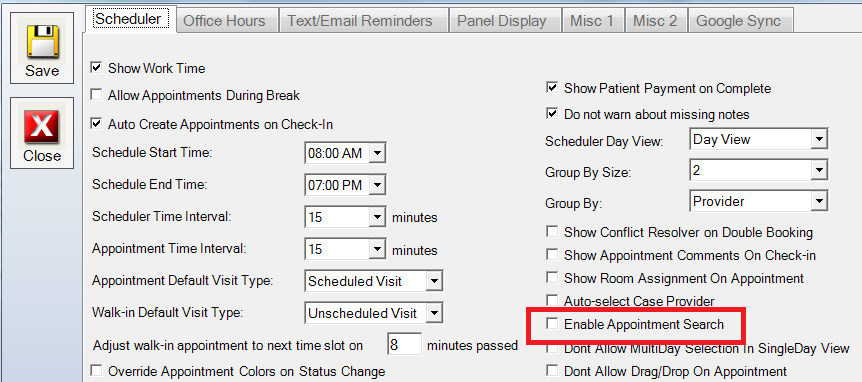Click the Save floppy disk icon
This screenshot has height=382, width=862.
point(42,42)
